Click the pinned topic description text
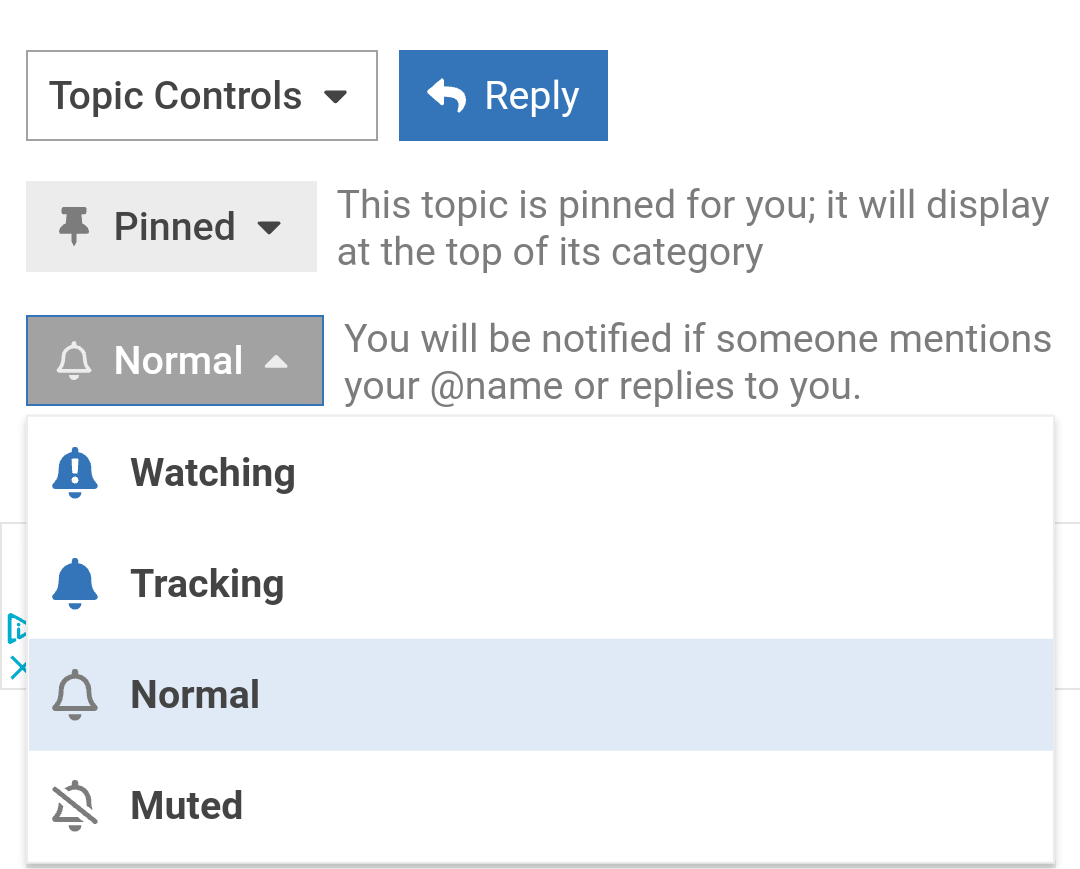 point(693,228)
